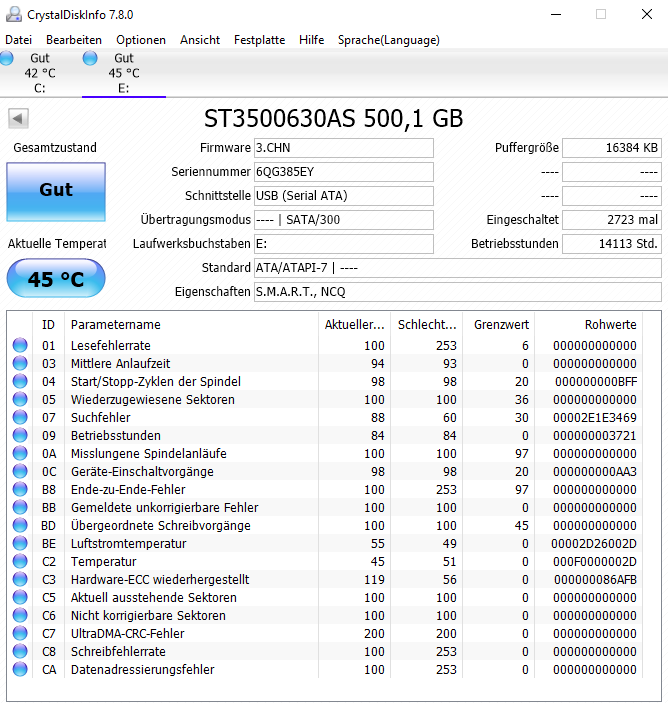Click the ID column header
668x703 pixels.
click(48, 324)
